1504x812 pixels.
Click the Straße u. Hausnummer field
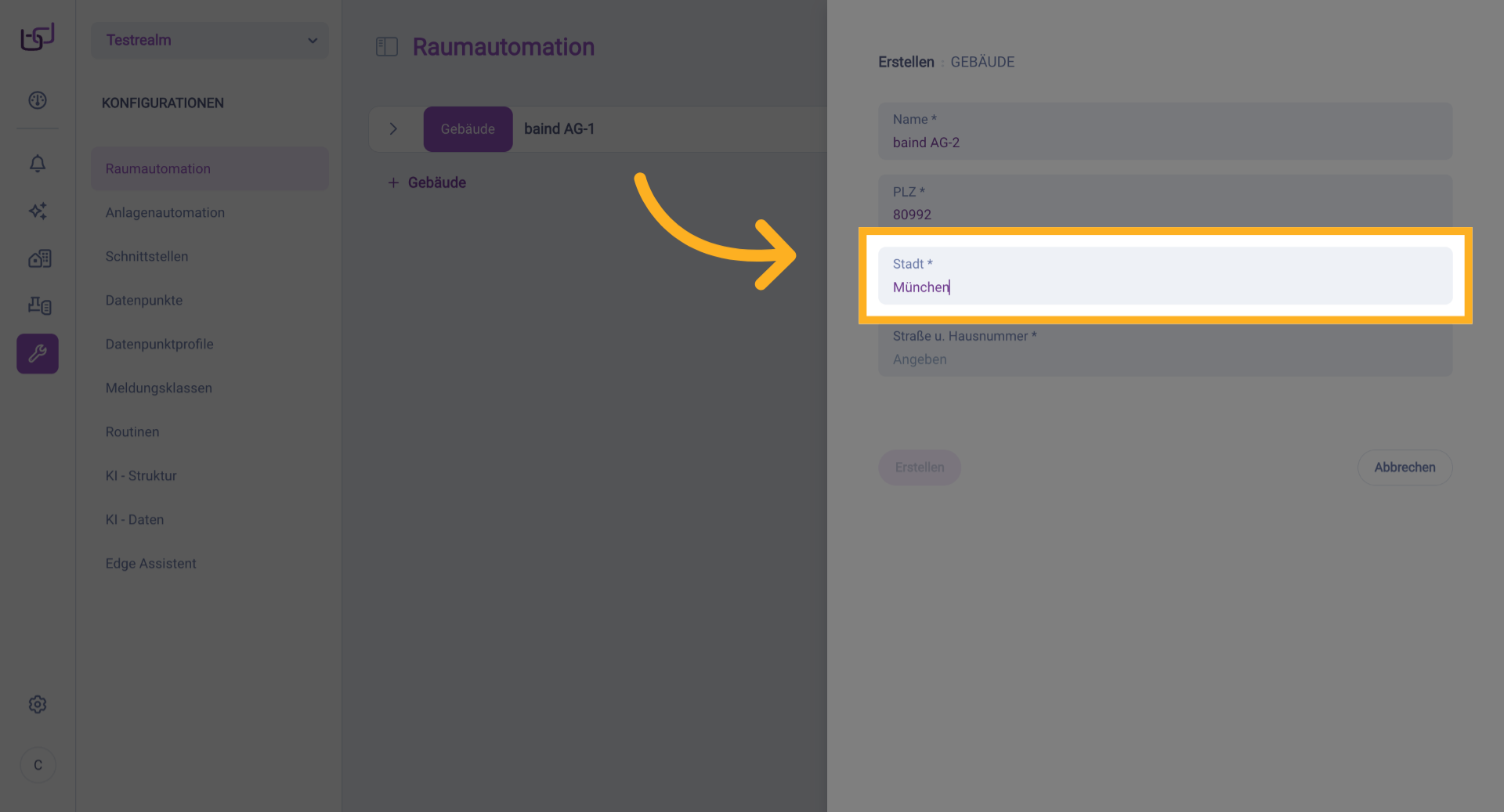[1165, 359]
